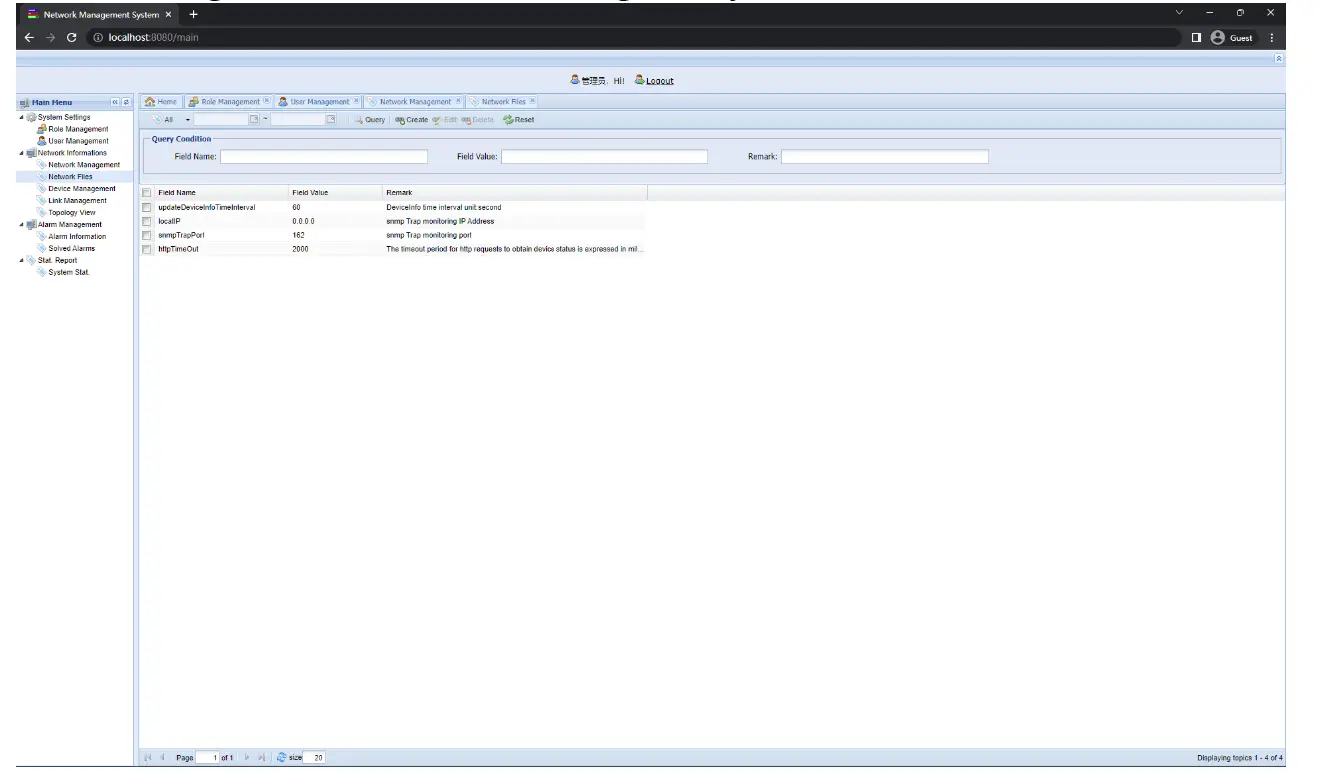Click the browser reload button

point(69,37)
